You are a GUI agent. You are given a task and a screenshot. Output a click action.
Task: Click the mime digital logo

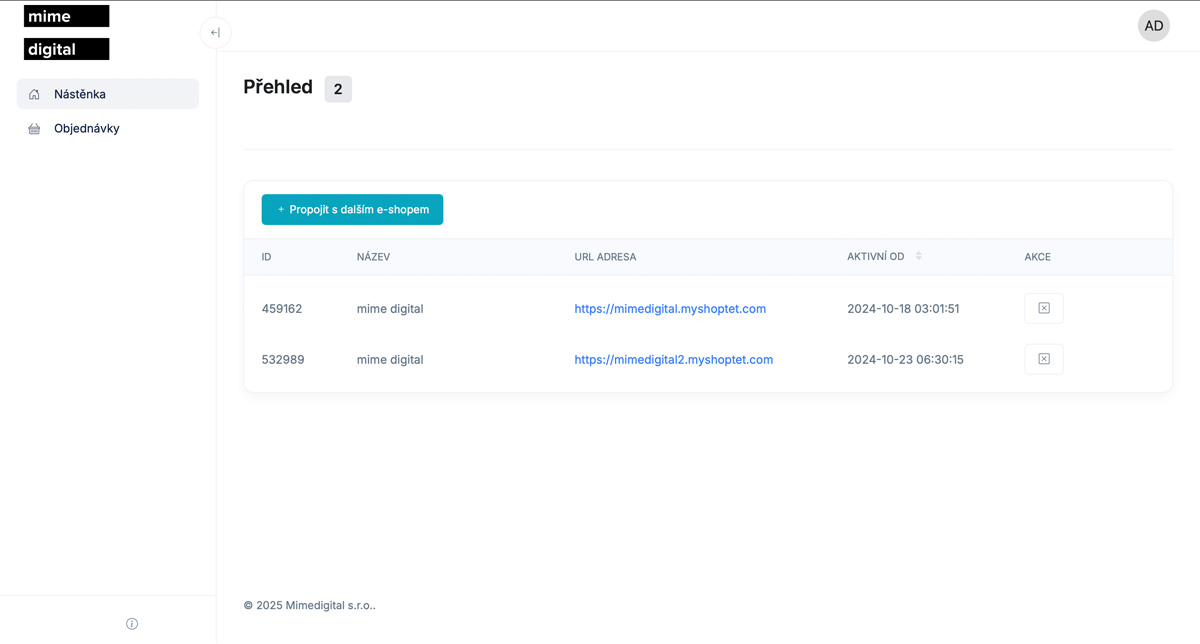[67, 32]
